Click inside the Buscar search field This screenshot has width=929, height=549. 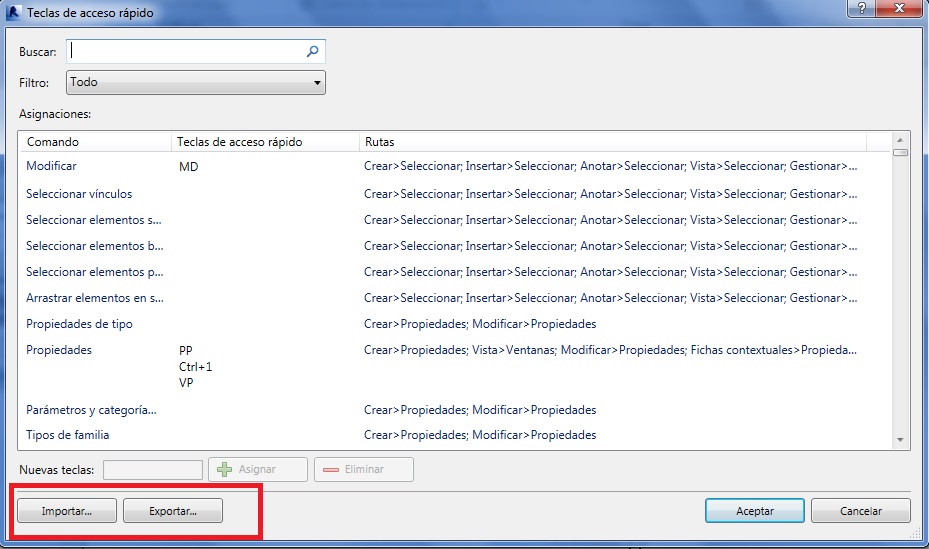[x=186, y=51]
